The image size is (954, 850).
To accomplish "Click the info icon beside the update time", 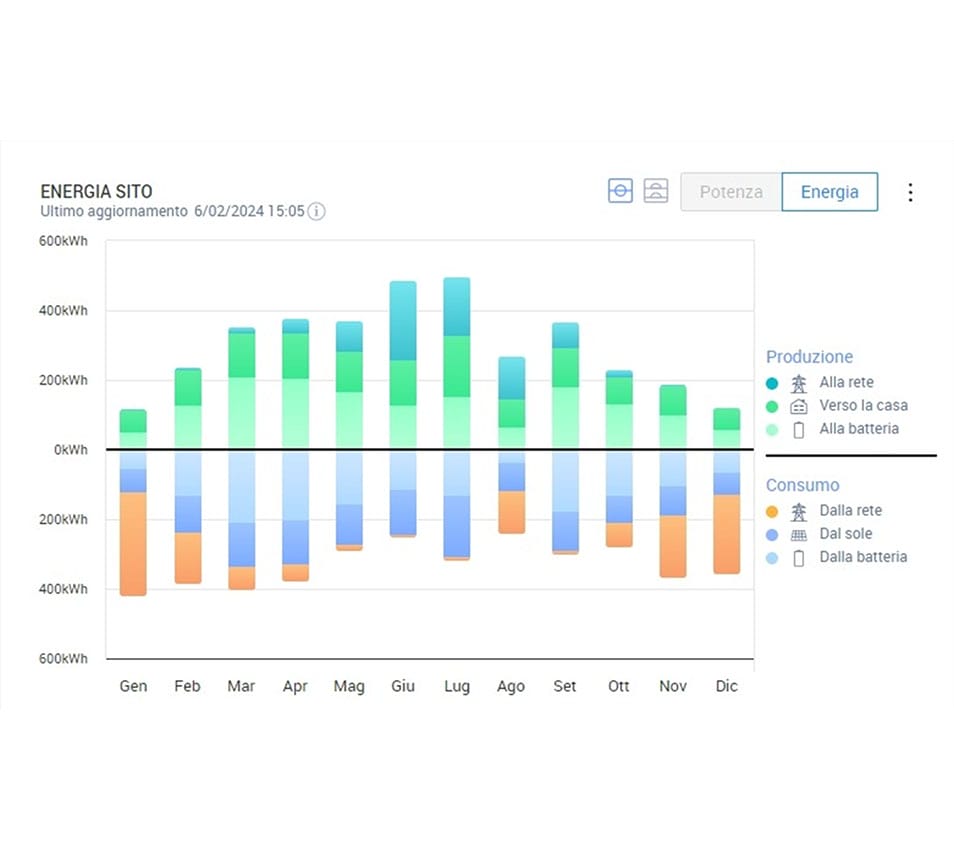I will pos(316,212).
